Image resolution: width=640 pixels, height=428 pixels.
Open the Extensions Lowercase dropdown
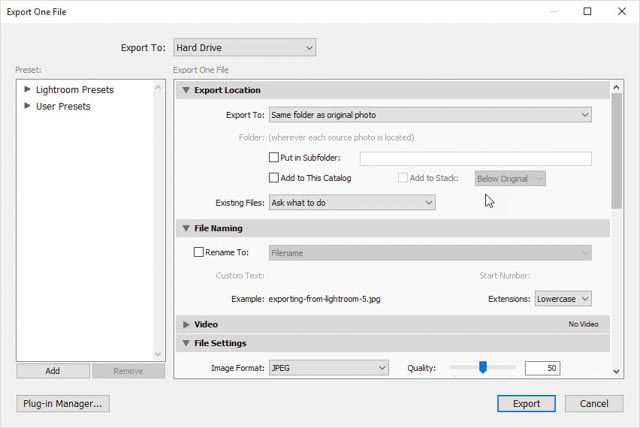[563, 299]
